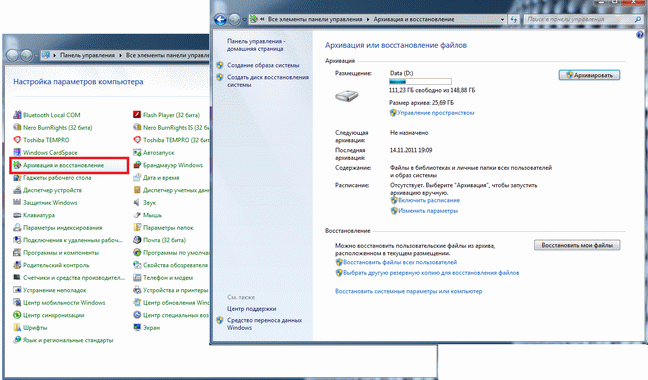Open Брандмауэр Windows icon

[x=137, y=165]
